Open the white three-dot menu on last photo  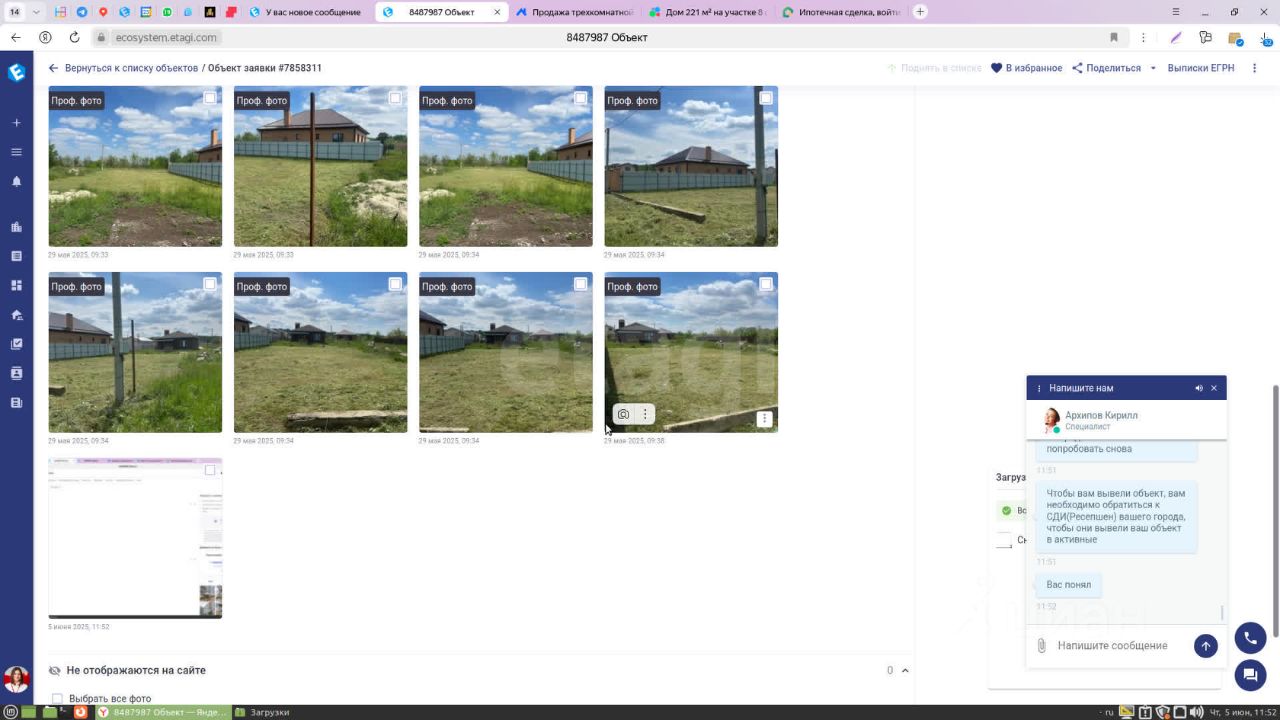click(765, 419)
